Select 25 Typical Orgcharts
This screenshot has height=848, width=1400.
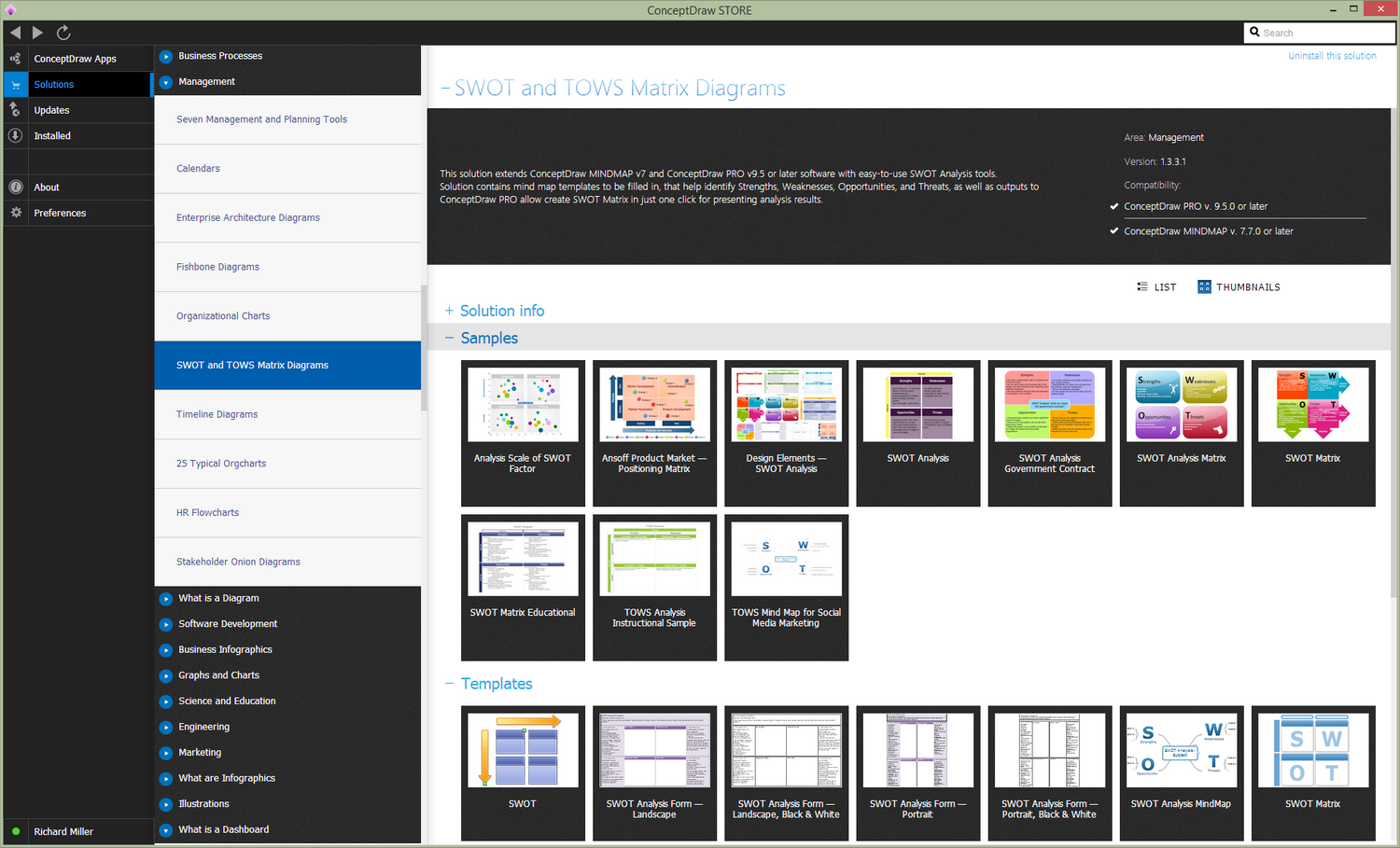coord(287,464)
